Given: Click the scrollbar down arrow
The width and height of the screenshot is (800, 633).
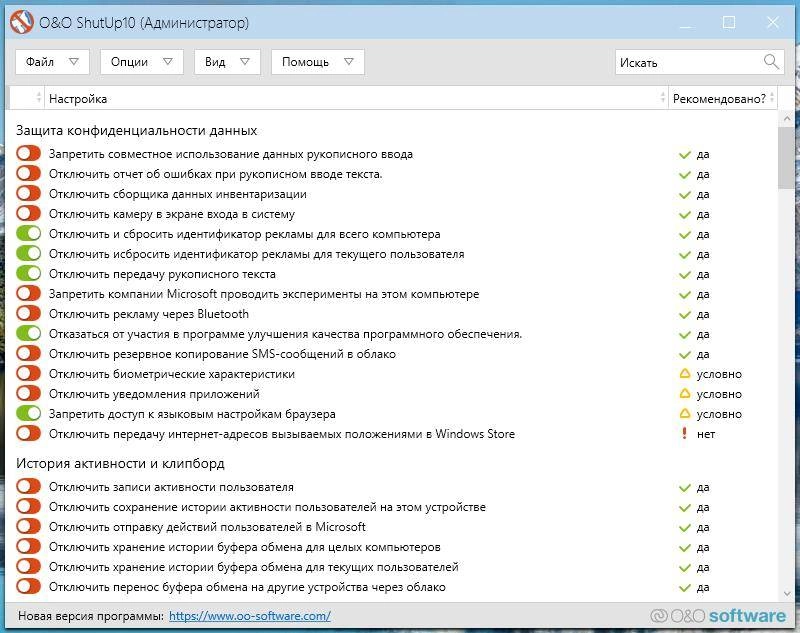Looking at the screenshot, I should (786, 593).
